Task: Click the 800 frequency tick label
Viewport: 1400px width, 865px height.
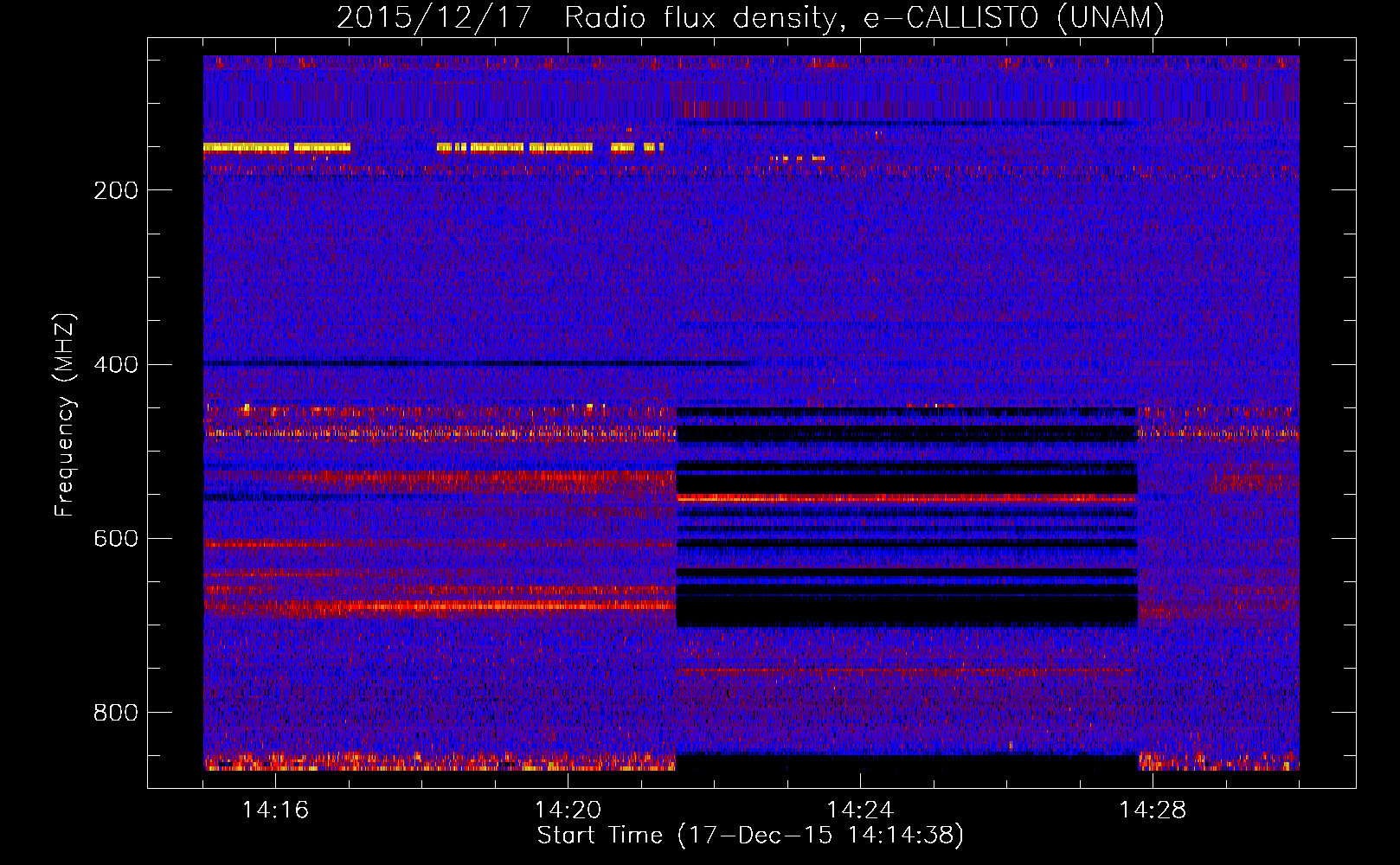Action: coord(115,713)
